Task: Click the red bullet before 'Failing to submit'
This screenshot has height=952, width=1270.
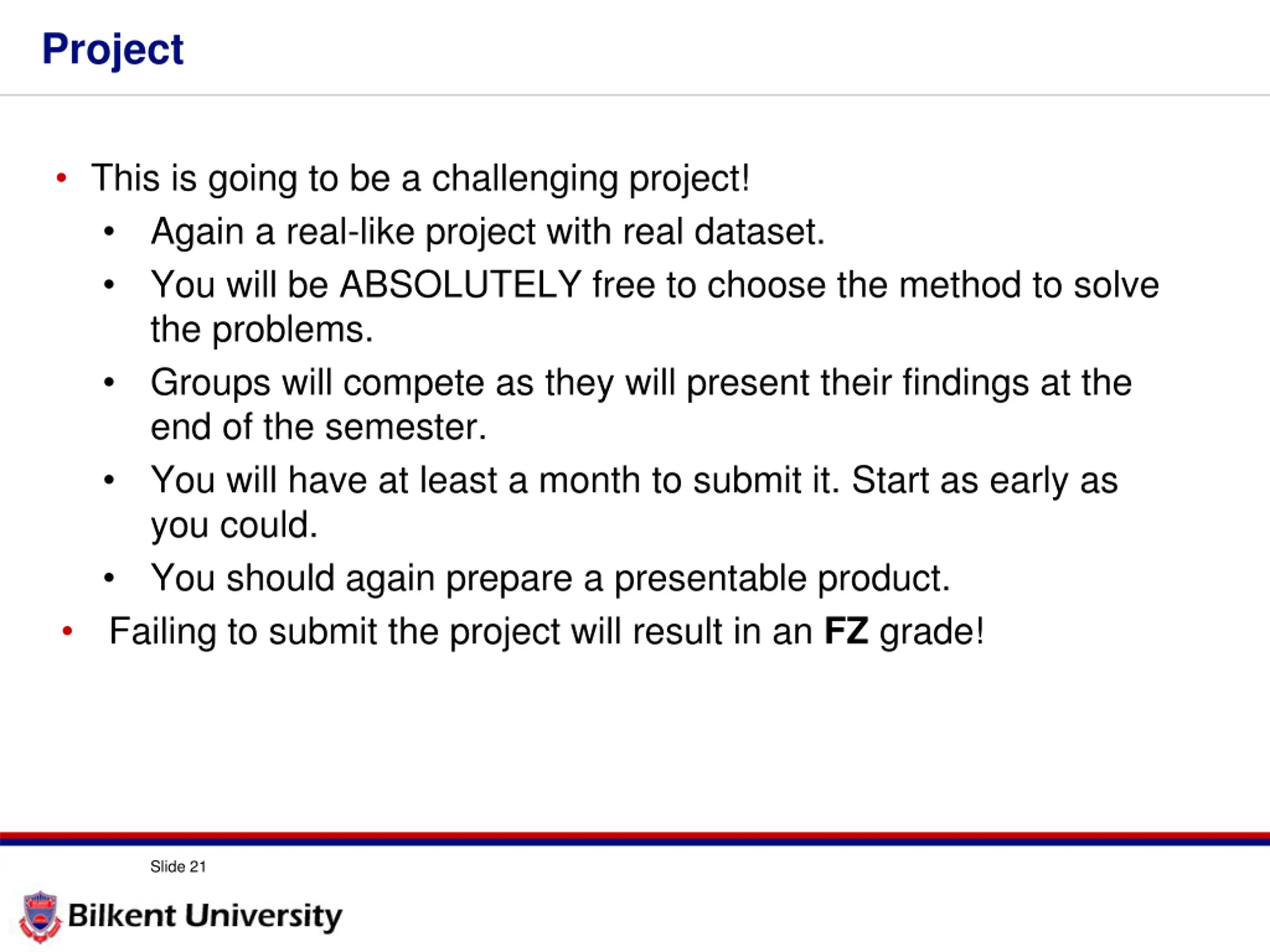Action: point(67,631)
